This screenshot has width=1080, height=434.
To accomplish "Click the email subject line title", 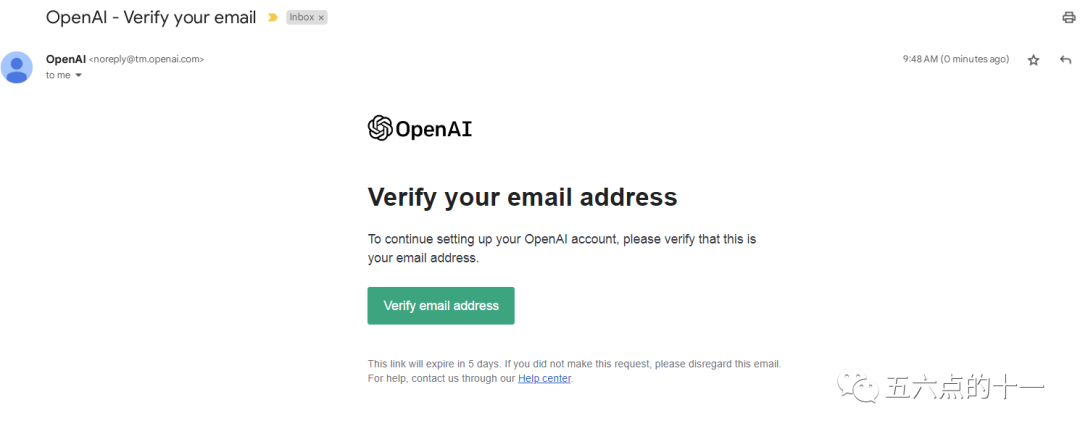I will [x=151, y=18].
